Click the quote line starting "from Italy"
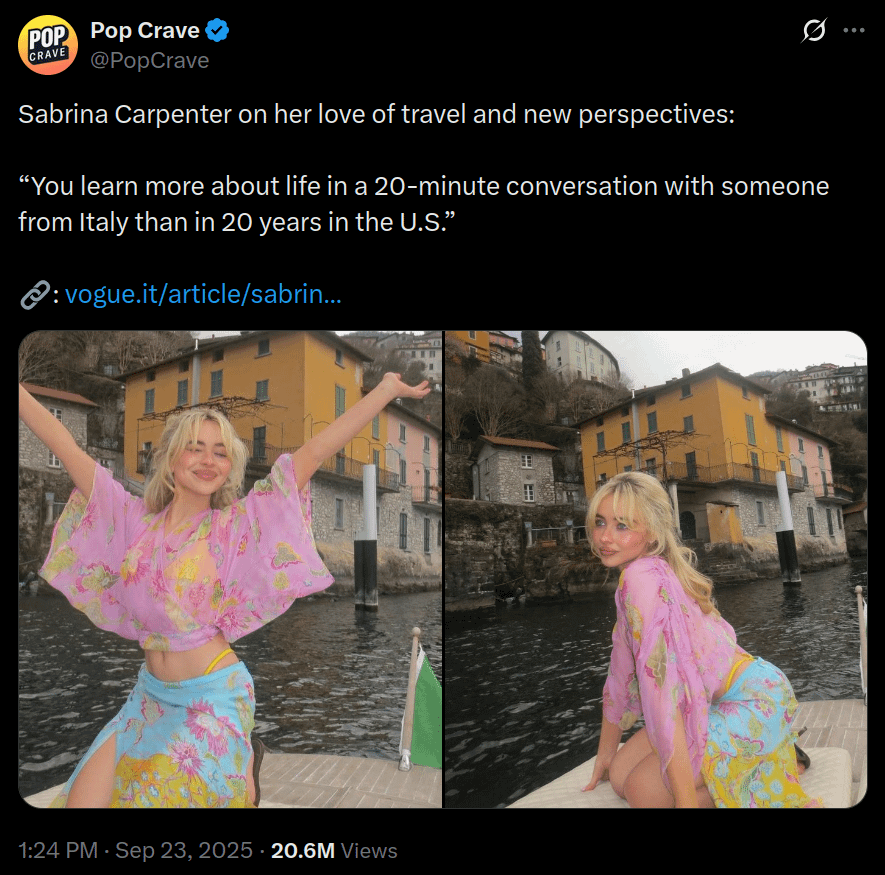885x875 pixels. coord(236,222)
